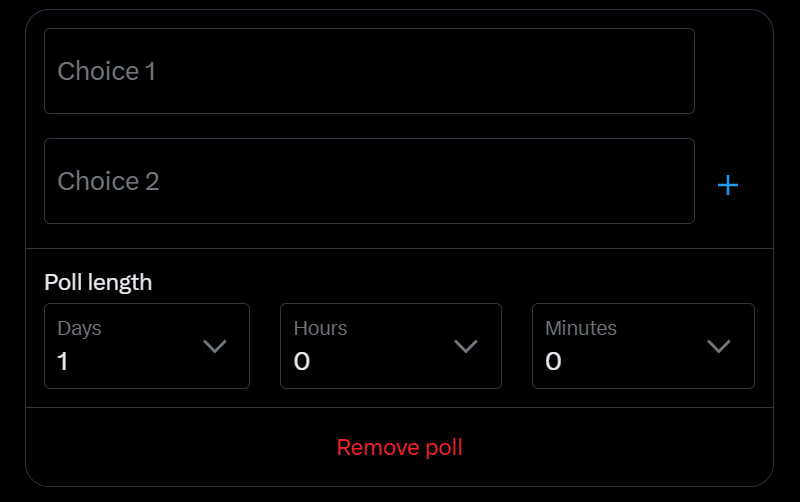Open the Minutes dropdown
800x502 pixels.
pyautogui.click(x=642, y=346)
